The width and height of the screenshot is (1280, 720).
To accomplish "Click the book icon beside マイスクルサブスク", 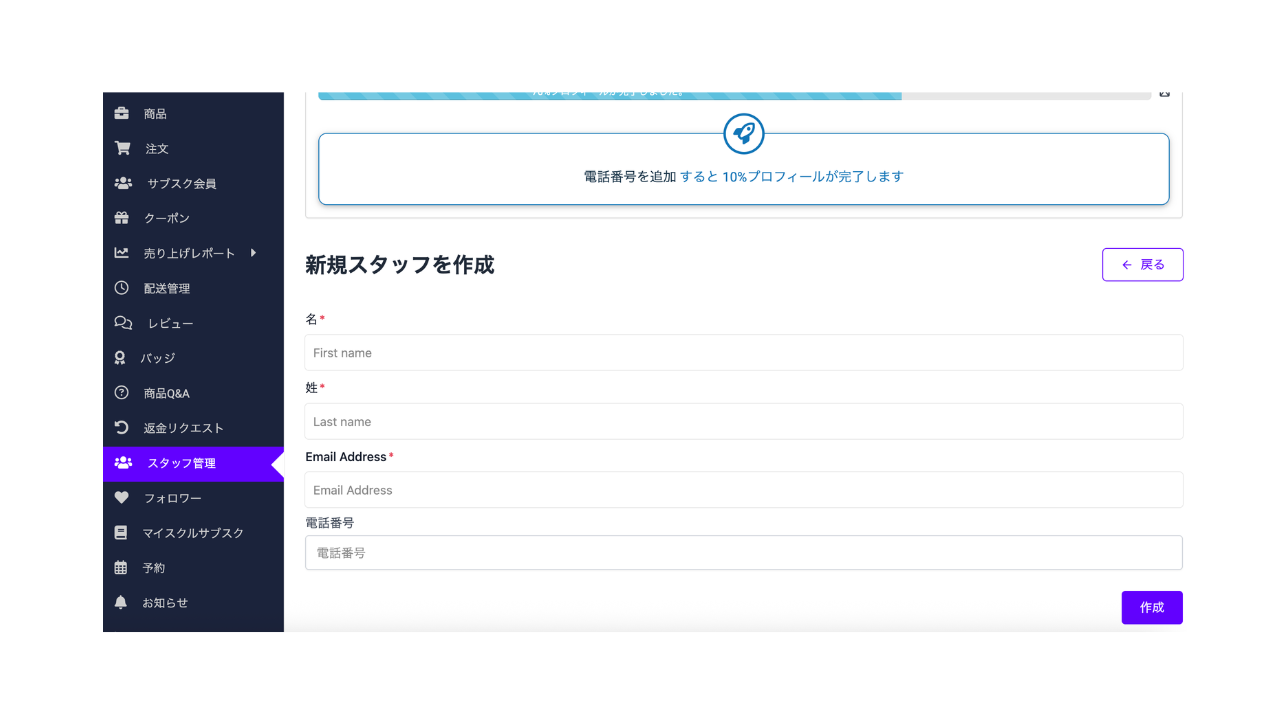I will point(121,533).
